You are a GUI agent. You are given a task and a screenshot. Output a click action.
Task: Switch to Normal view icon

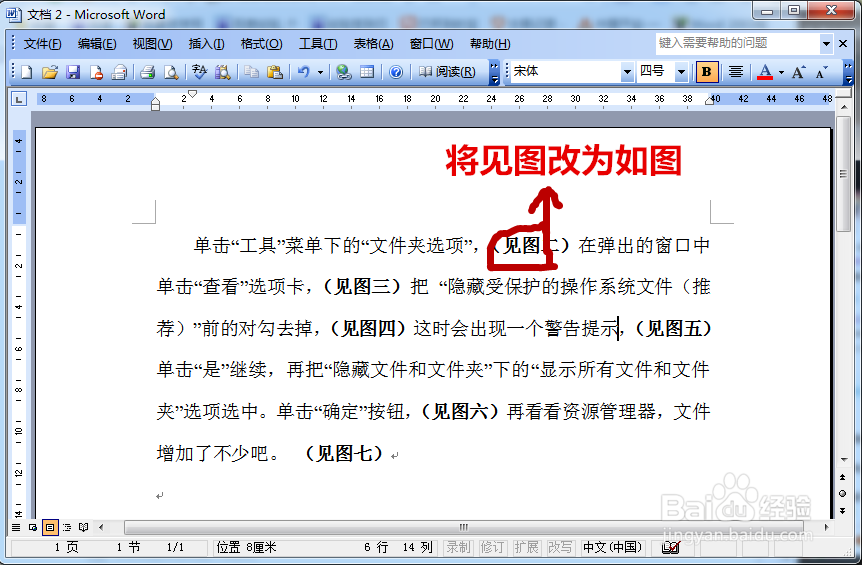click(16, 528)
